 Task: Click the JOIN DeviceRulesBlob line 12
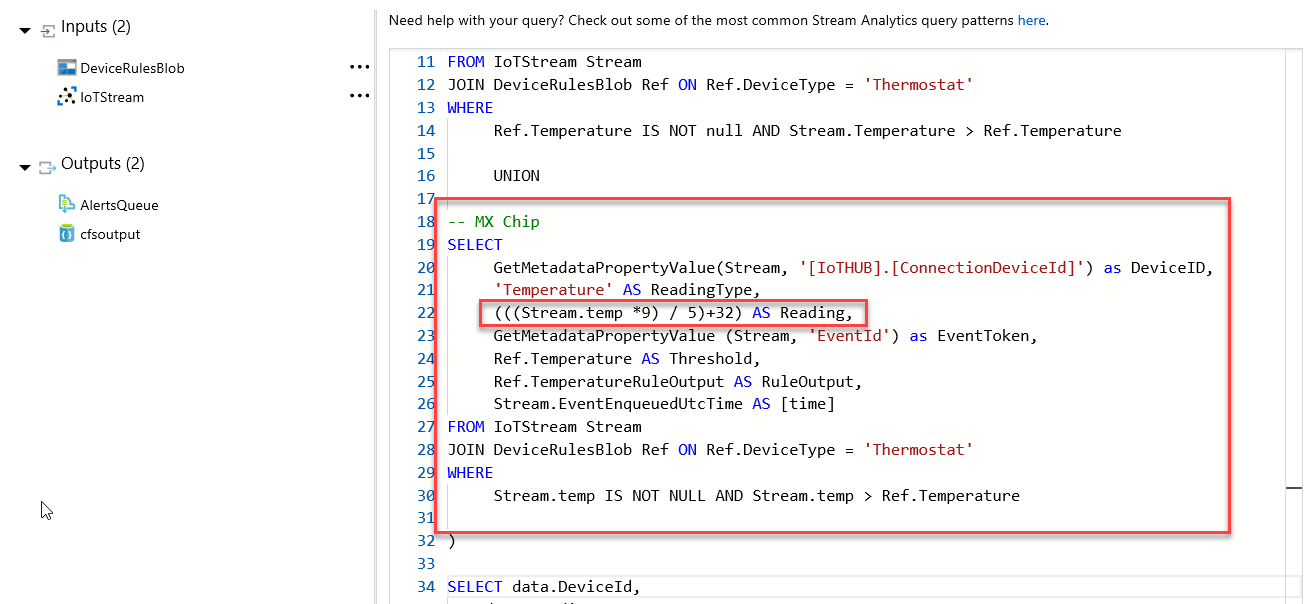click(710, 85)
